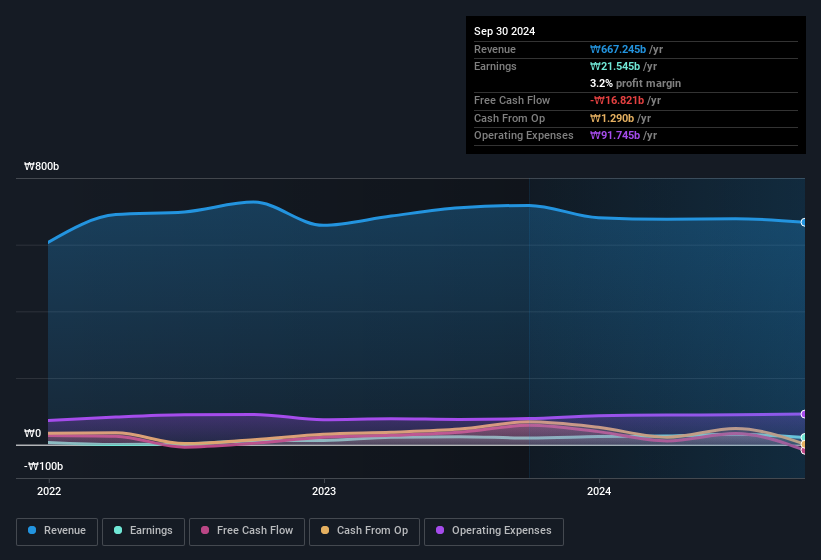This screenshot has height=560, width=821.
Task: Click the Sep 30 2024 tooltip date
Action: point(504,31)
